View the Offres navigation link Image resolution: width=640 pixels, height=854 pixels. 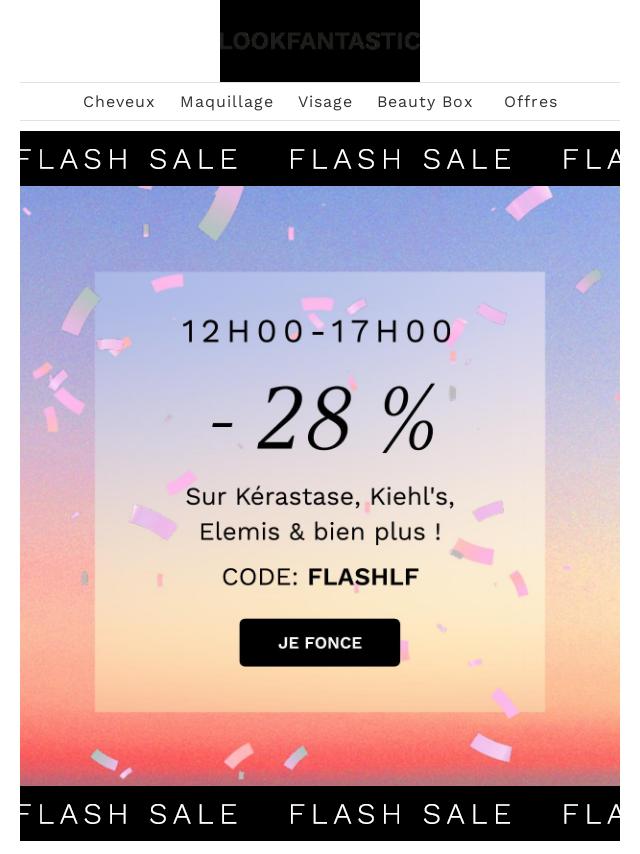tap(531, 102)
